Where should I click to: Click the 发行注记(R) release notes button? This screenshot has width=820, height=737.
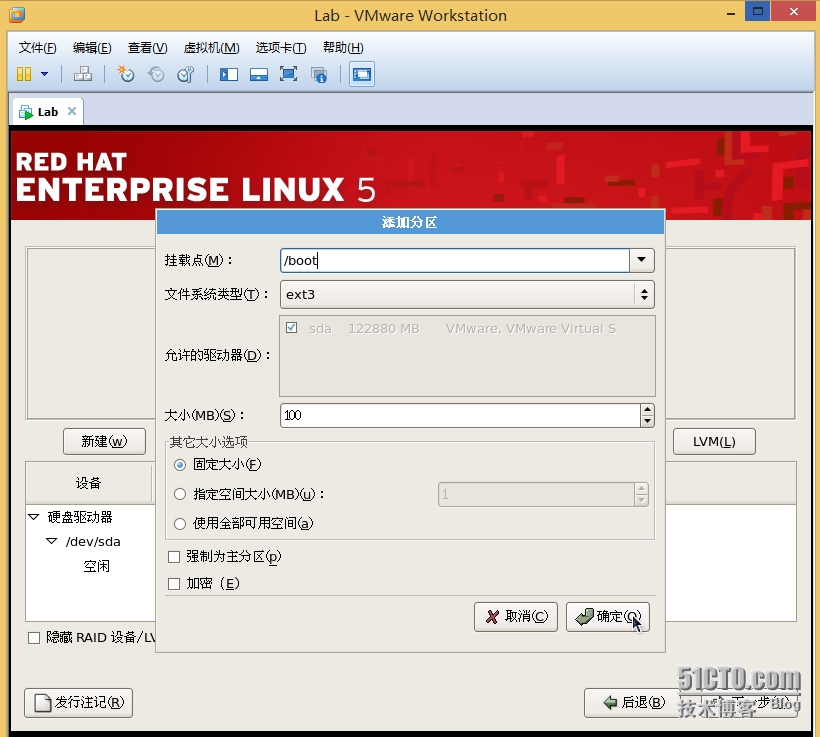(78, 702)
